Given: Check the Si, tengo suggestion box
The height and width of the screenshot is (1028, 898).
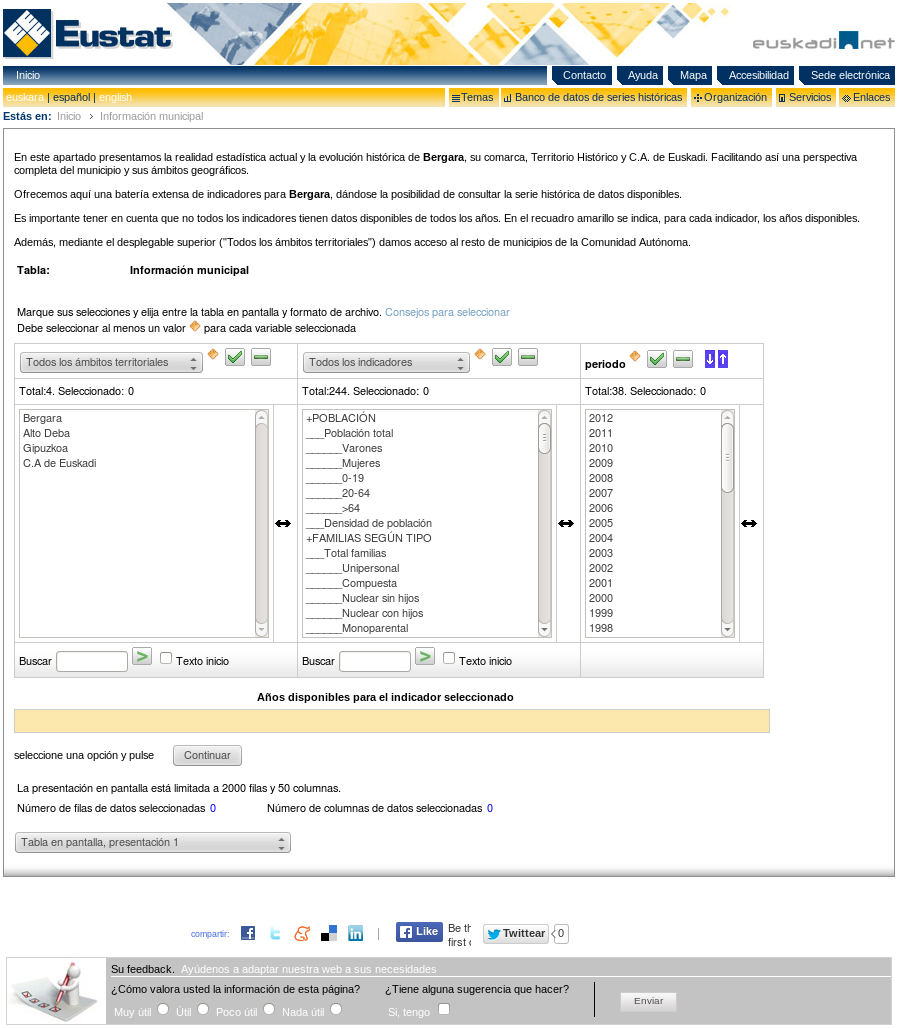Looking at the screenshot, I should point(444,1010).
